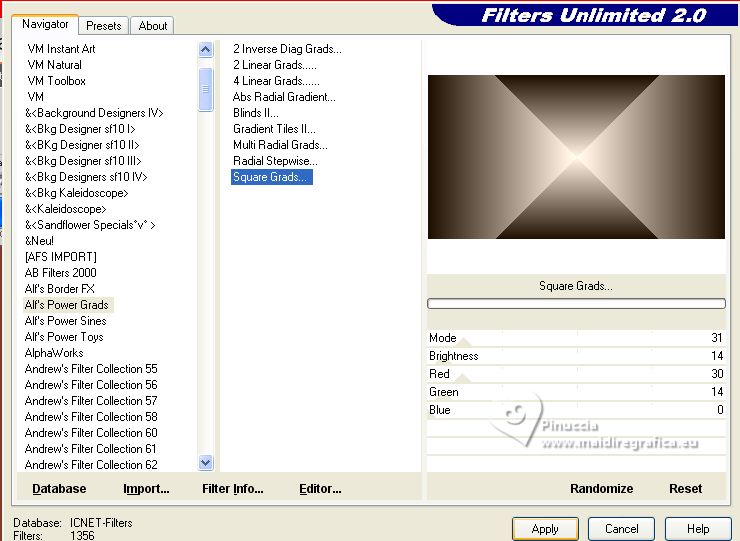Open &<Background Designers IV> category

(x=94, y=113)
